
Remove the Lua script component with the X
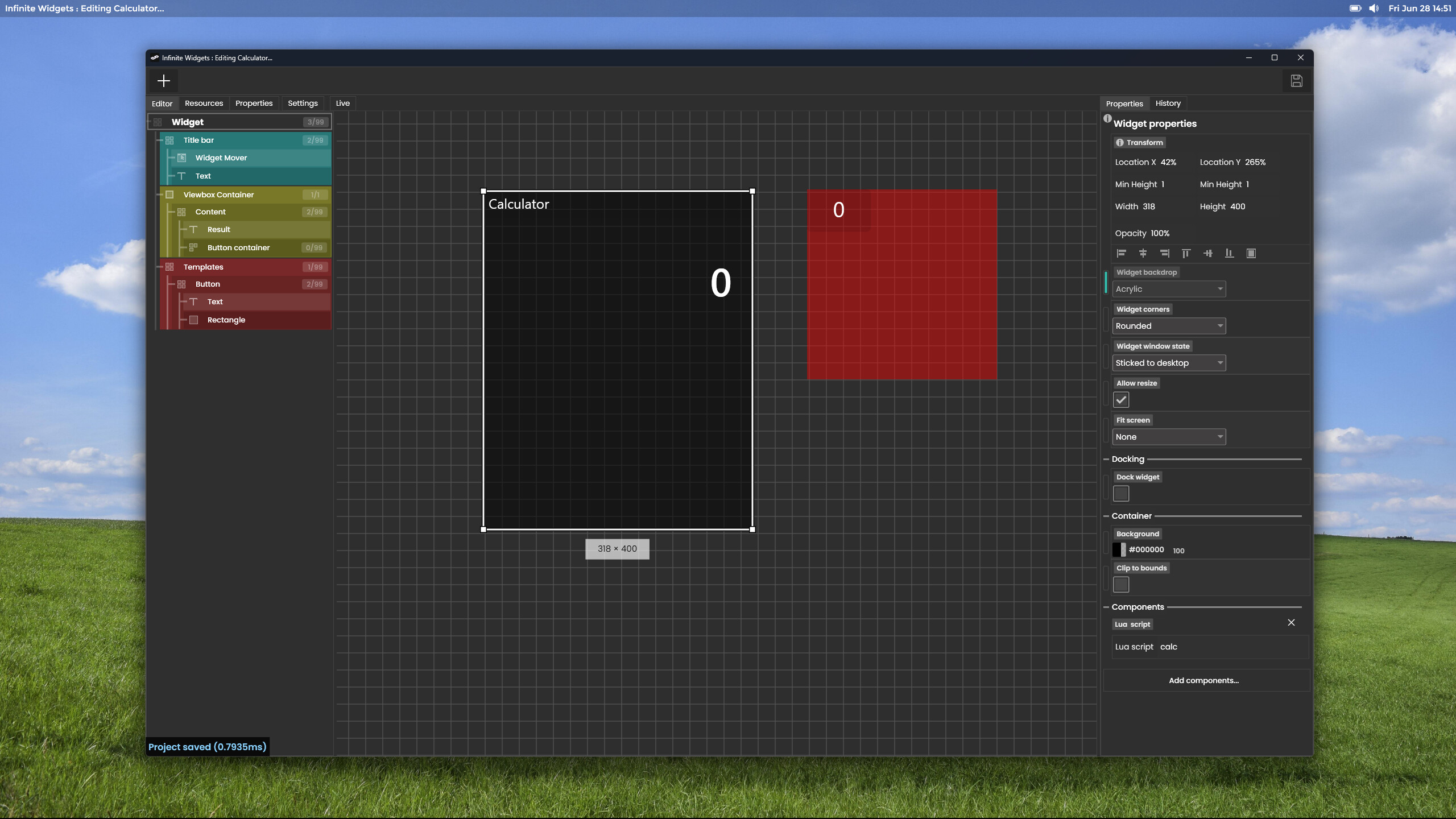click(x=1290, y=623)
